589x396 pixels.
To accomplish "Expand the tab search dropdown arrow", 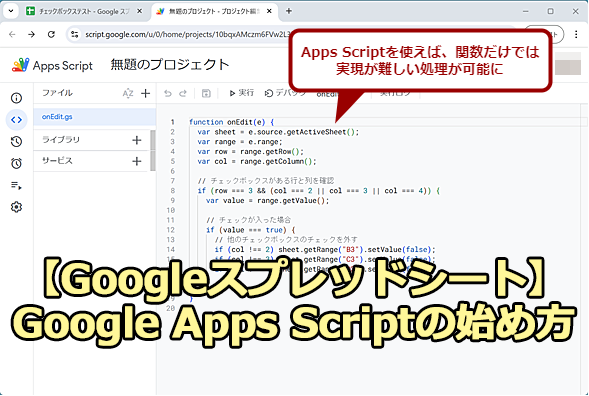I will [x=11, y=11].
